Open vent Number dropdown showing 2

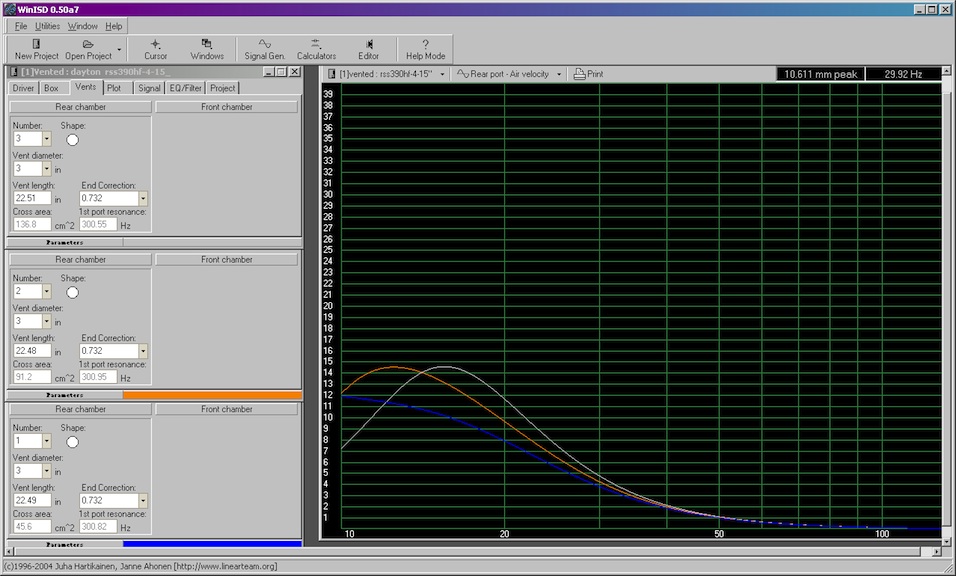[46, 291]
